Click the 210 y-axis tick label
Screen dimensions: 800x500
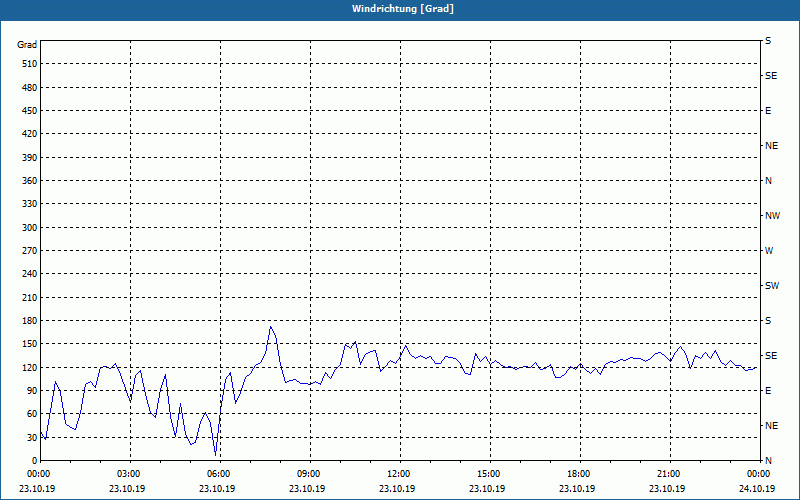(x=30, y=297)
